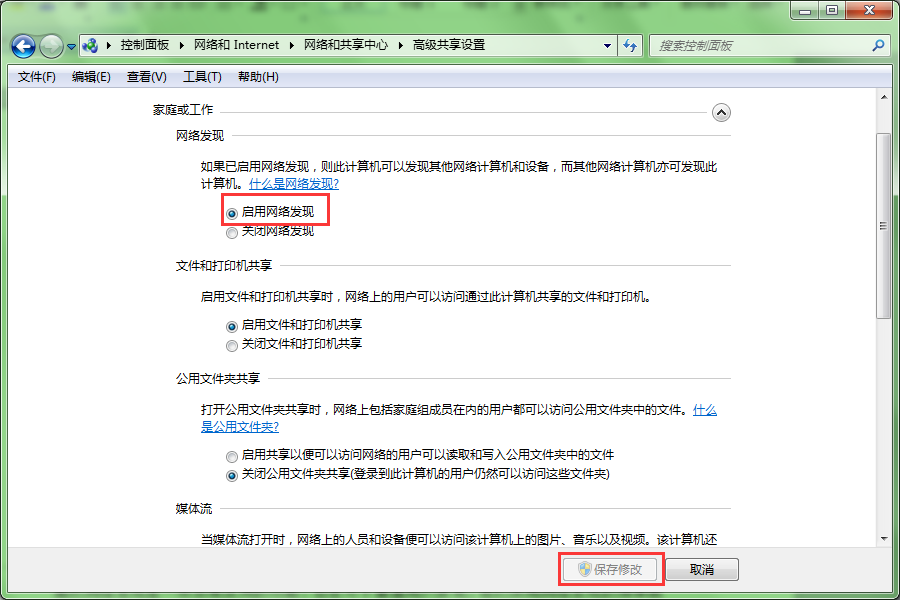900x600 pixels.
Task: Minimize the window
Action: 805,11
